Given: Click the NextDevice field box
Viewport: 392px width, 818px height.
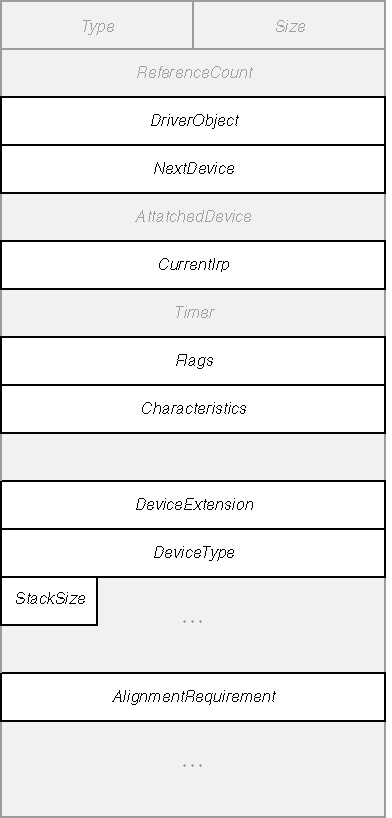Looking at the screenshot, I should point(193,169).
